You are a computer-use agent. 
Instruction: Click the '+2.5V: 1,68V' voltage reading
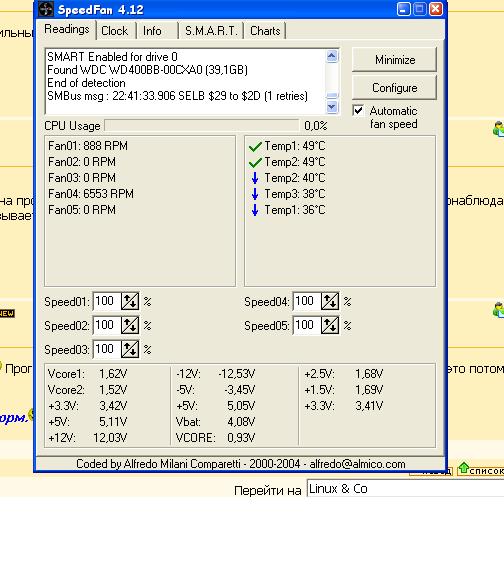[x=344, y=374]
